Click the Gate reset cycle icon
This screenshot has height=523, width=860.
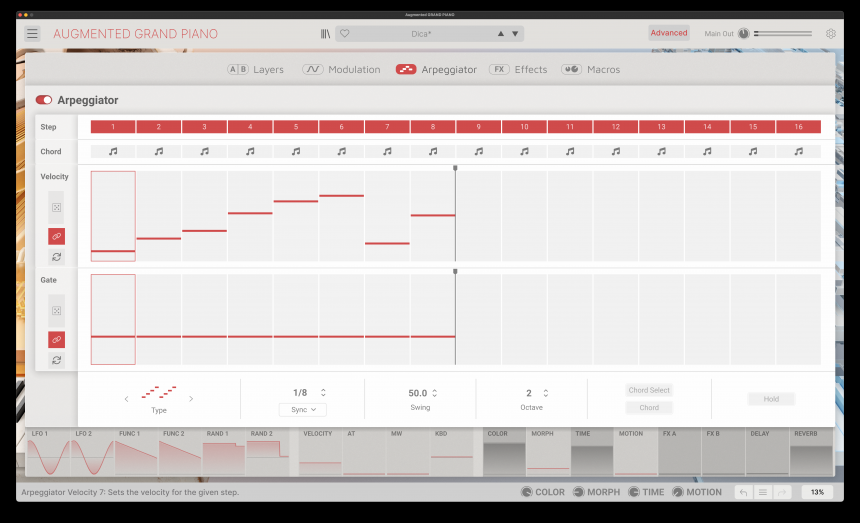pyautogui.click(x=56, y=360)
